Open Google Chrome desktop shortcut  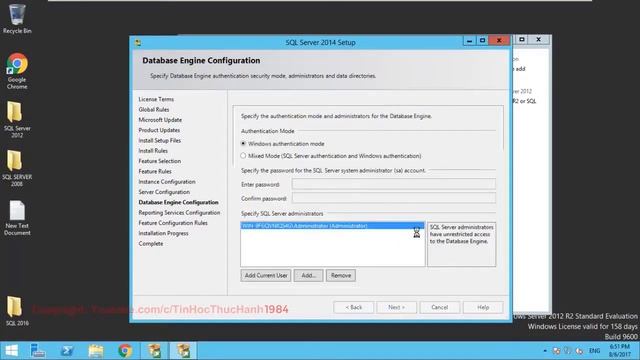point(17,71)
